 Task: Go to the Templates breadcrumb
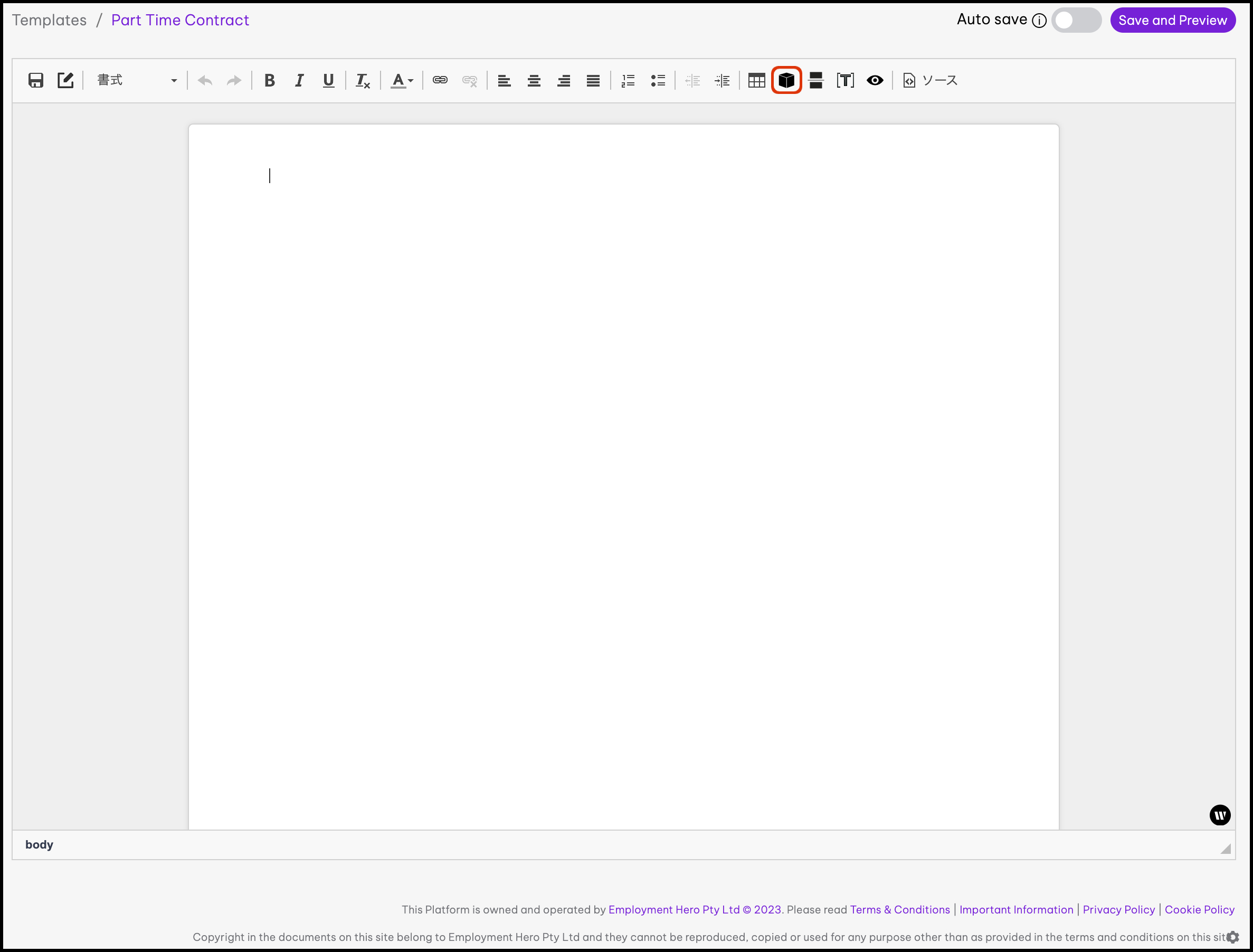[49, 21]
